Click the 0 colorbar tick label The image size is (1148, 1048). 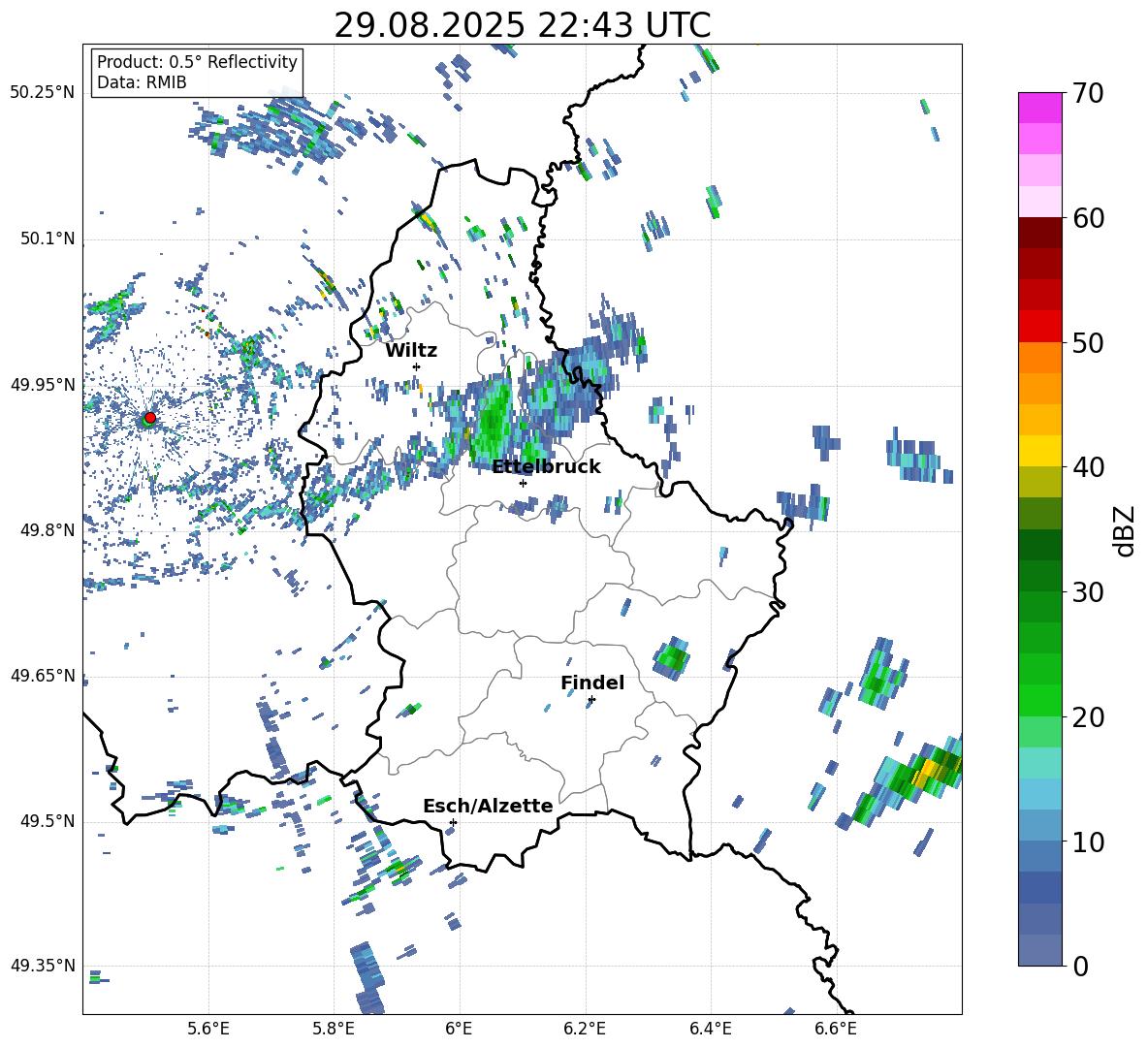tap(1080, 967)
